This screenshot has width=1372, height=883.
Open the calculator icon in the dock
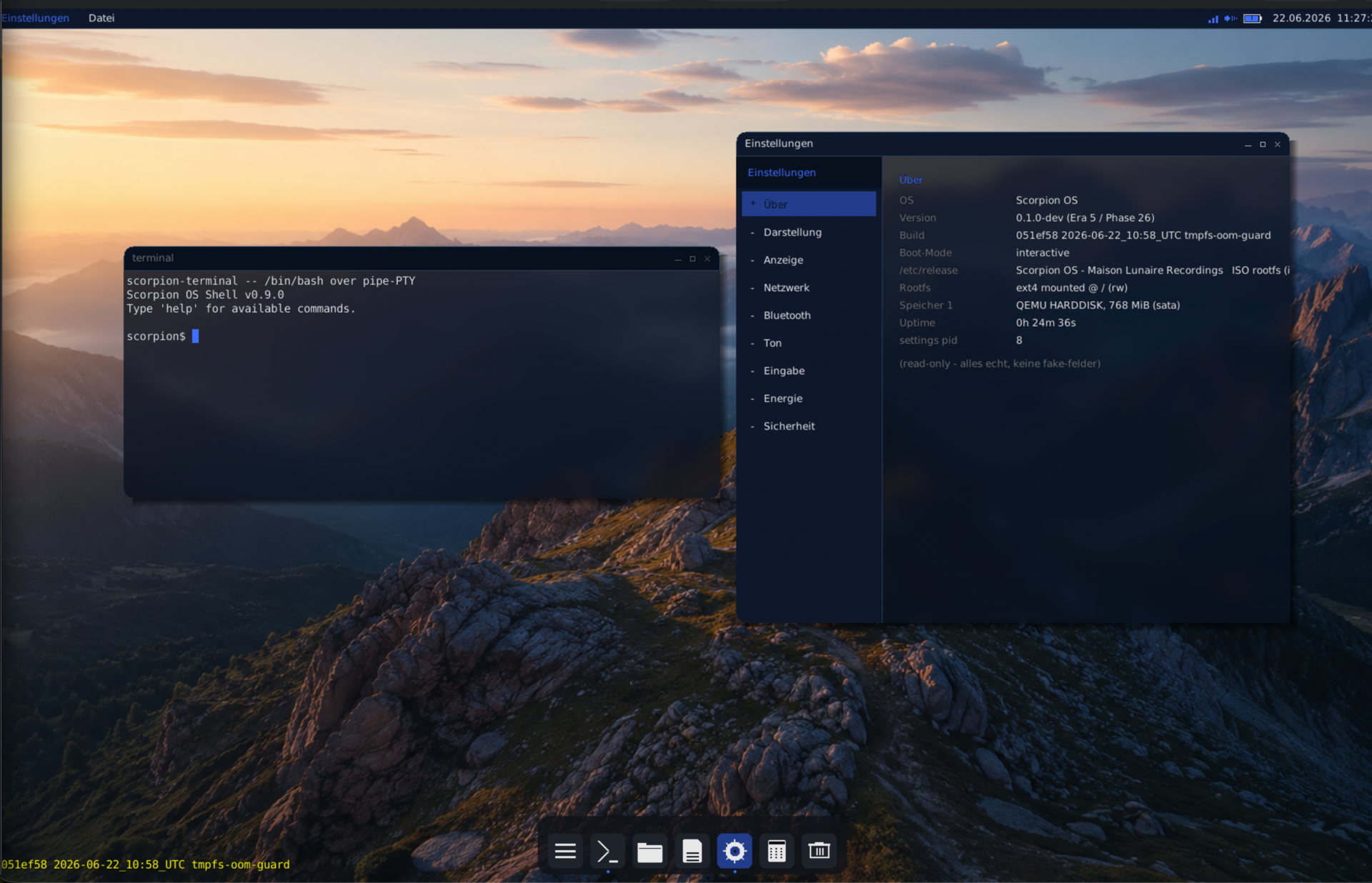(777, 851)
